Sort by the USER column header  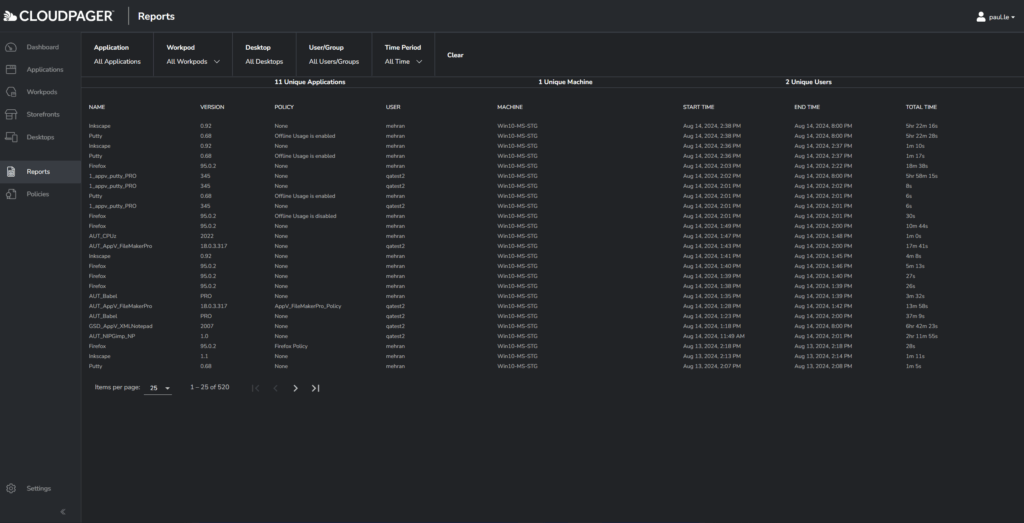393,107
